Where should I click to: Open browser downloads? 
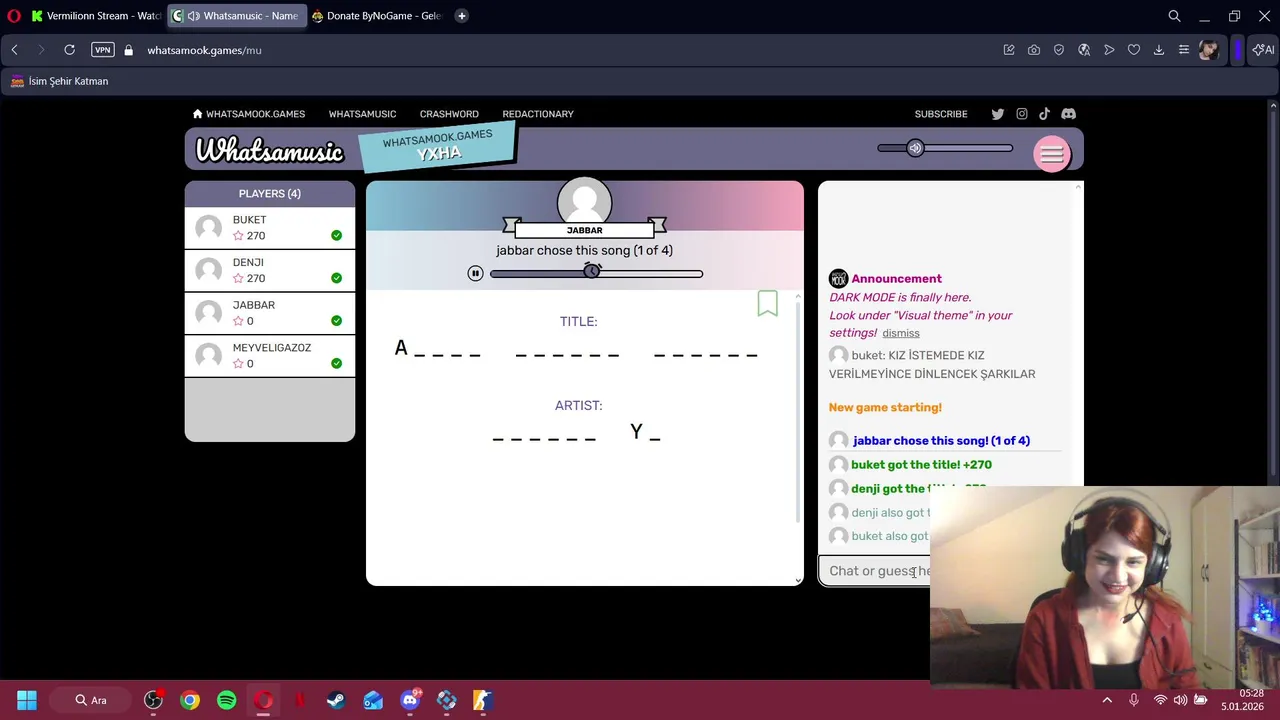tap(1158, 50)
